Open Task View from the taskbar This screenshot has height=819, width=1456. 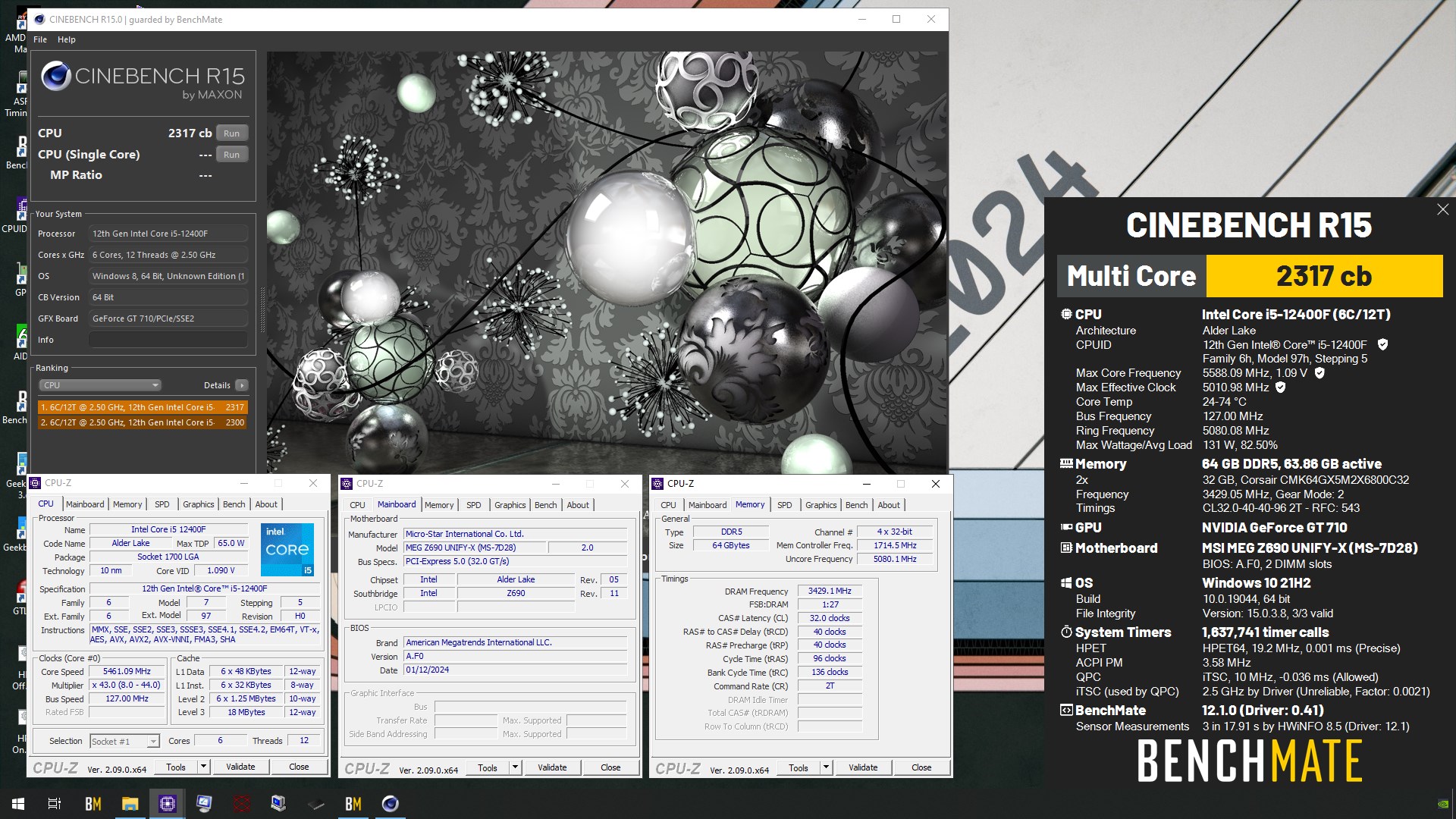[55, 804]
